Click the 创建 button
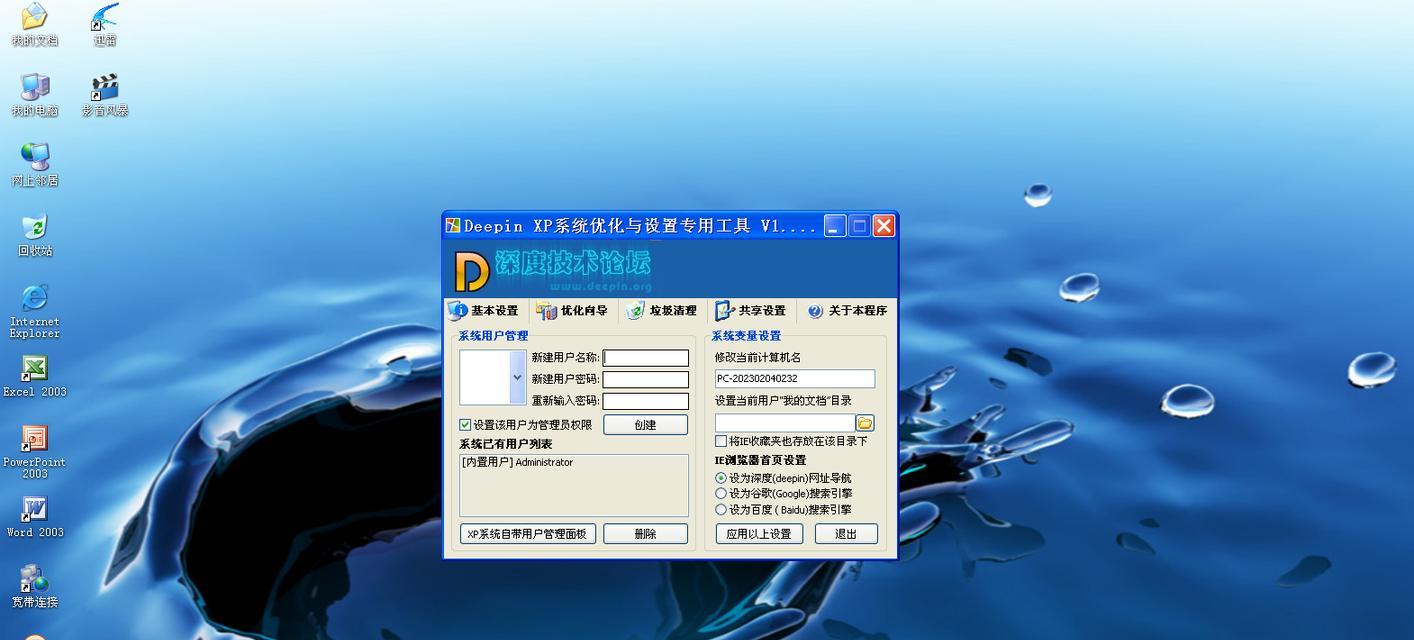 pyautogui.click(x=646, y=424)
